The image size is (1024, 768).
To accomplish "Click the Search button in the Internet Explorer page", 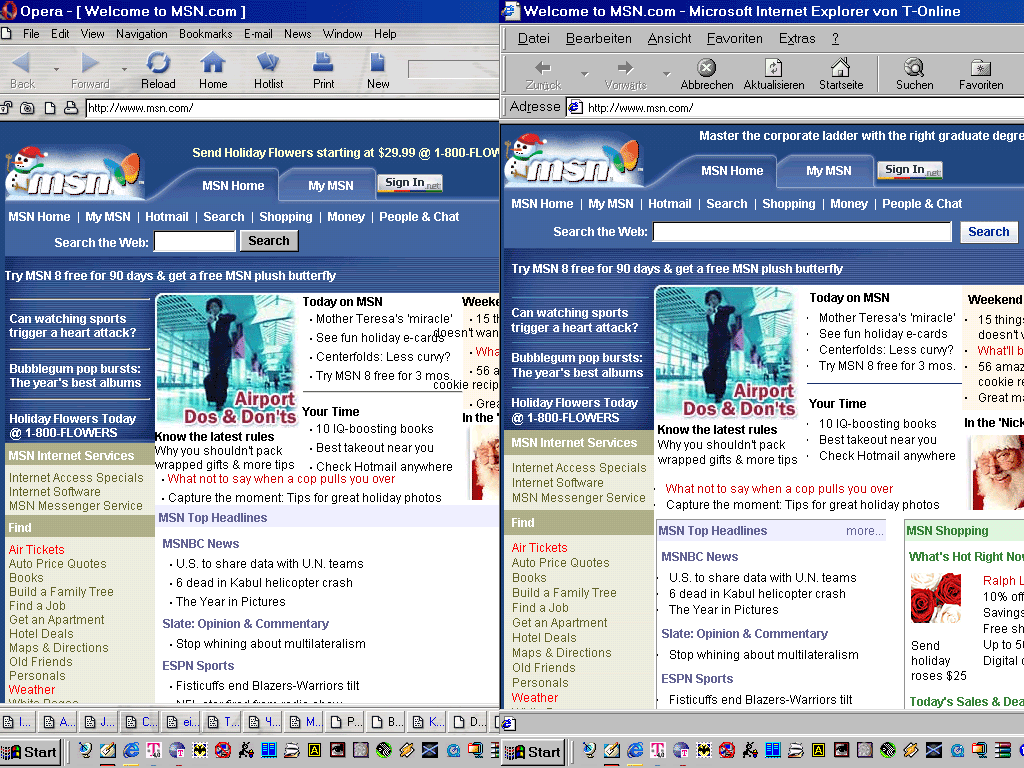I will click(988, 231).
